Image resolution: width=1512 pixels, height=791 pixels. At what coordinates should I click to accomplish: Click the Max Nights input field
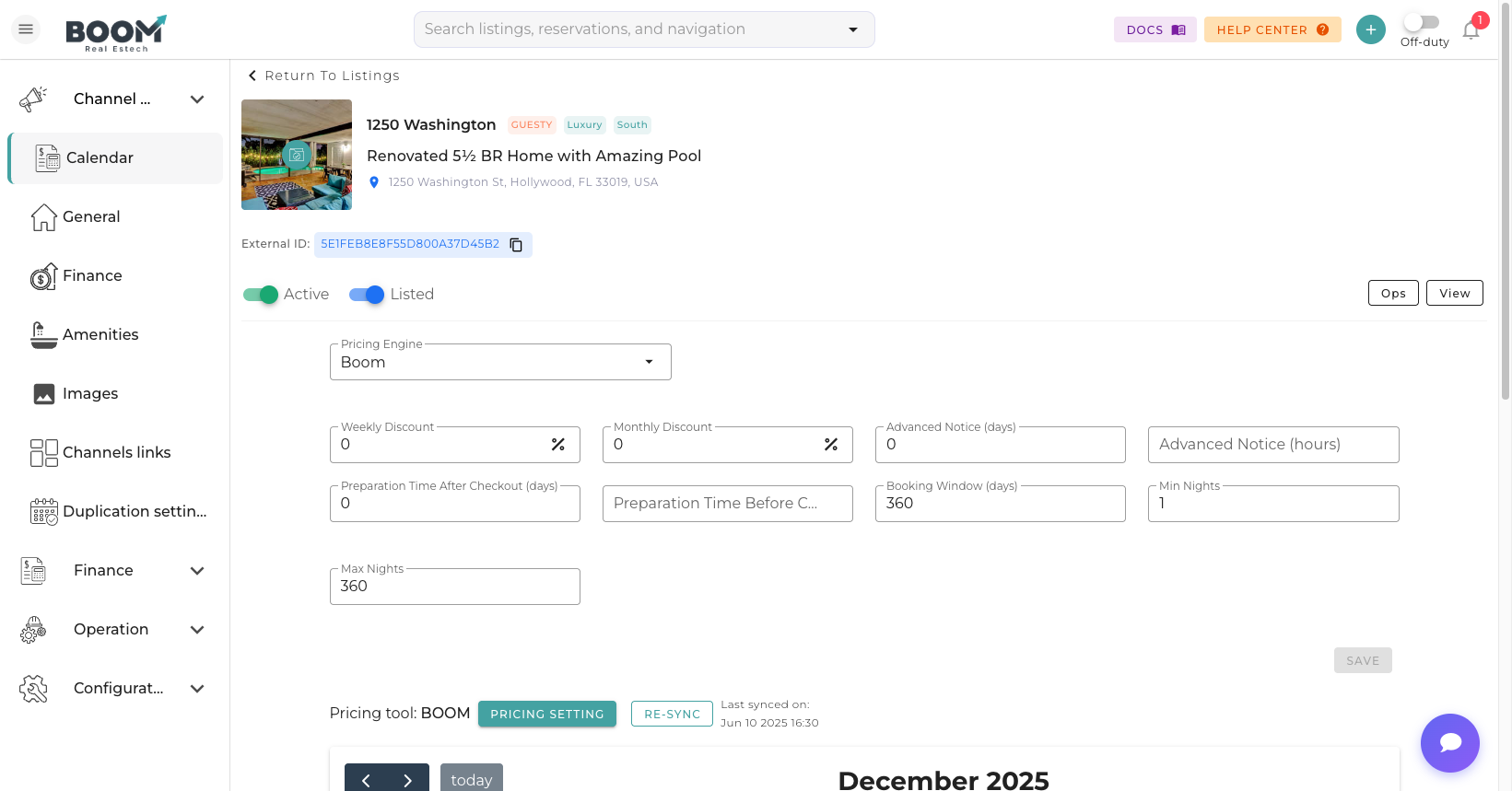point(454,587)
